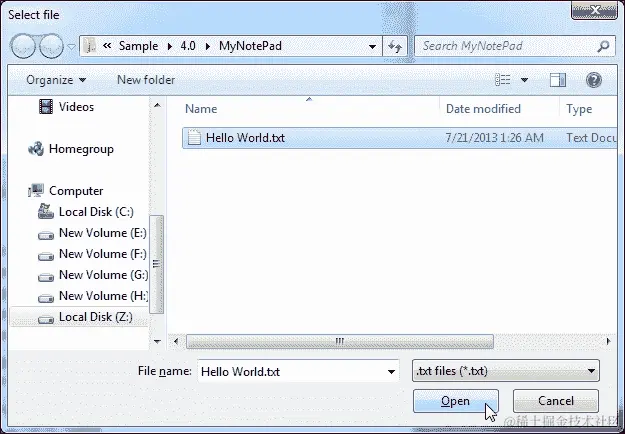Open the .txt files filter dropdown

506,371
